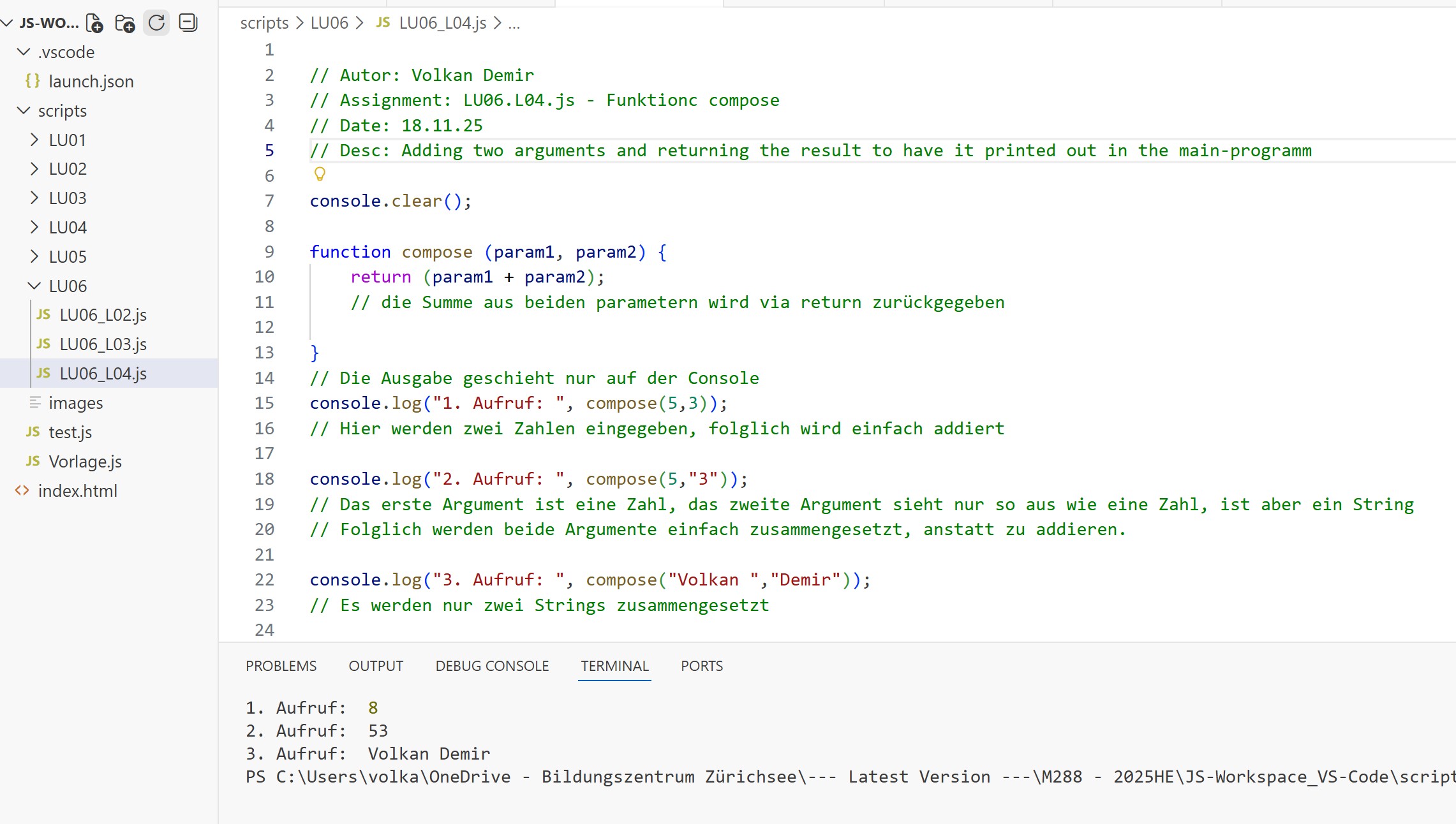
Task: Click the JS icon in breadcrumb path
Action: pos(383,23)
